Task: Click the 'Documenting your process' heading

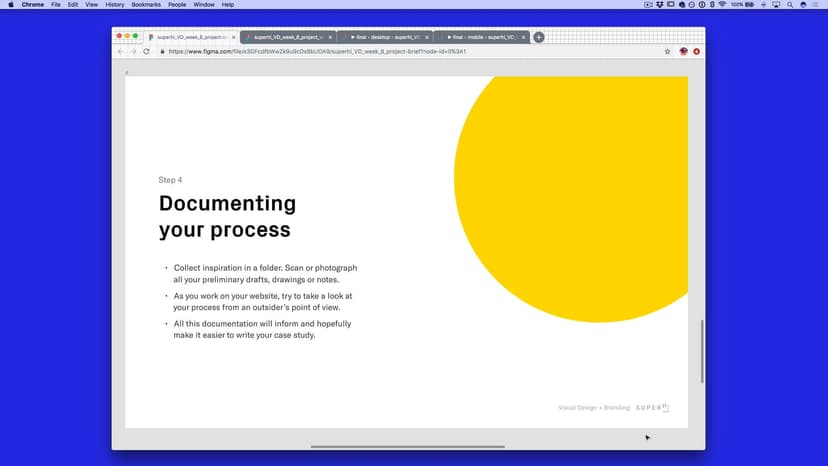Action: pos(227,216)
